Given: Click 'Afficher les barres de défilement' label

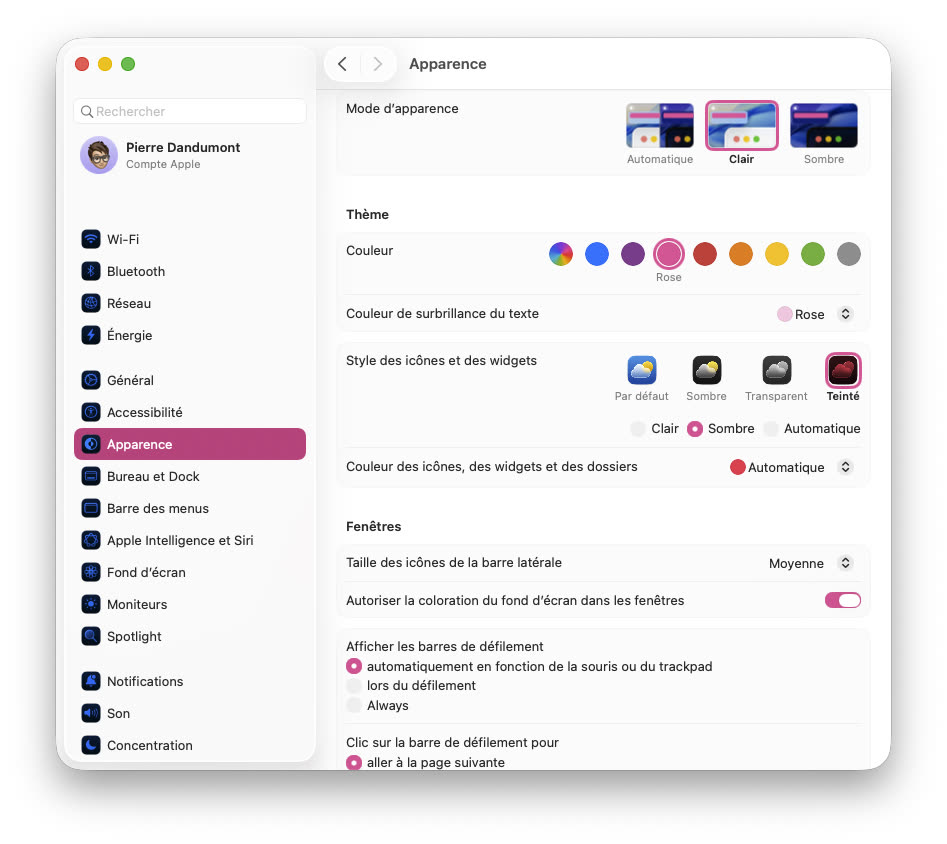Looking at the screenshot, I should [x=445, y=646].
